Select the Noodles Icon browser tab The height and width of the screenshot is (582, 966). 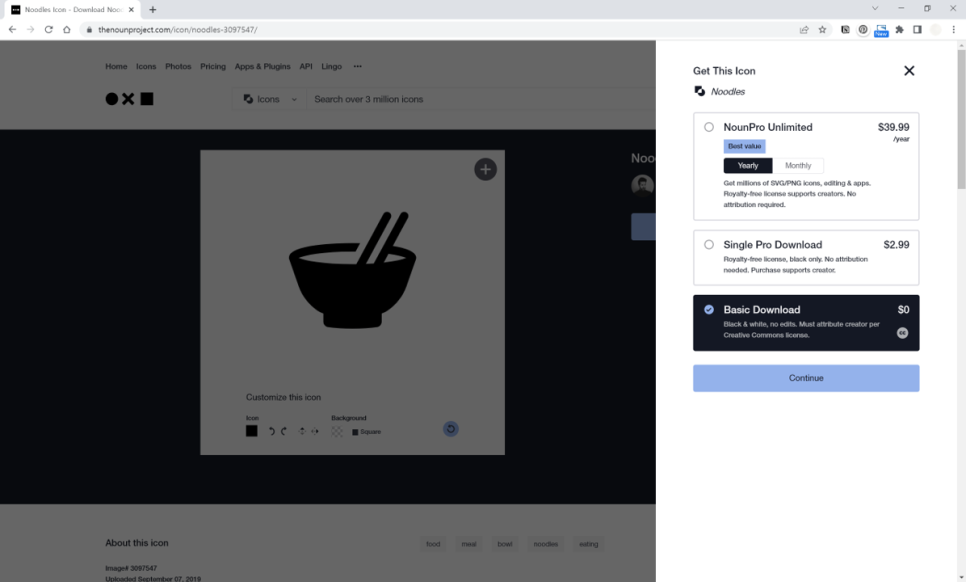click(72, 9)
